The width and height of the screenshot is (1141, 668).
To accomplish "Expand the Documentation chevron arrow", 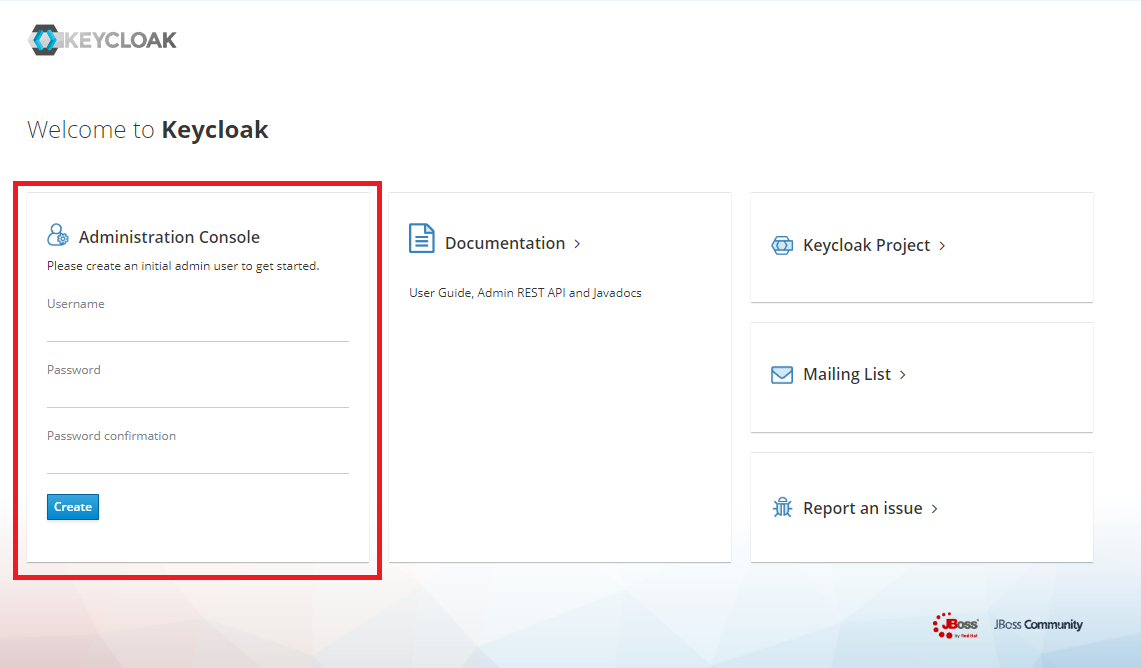I will coord(577,244).
